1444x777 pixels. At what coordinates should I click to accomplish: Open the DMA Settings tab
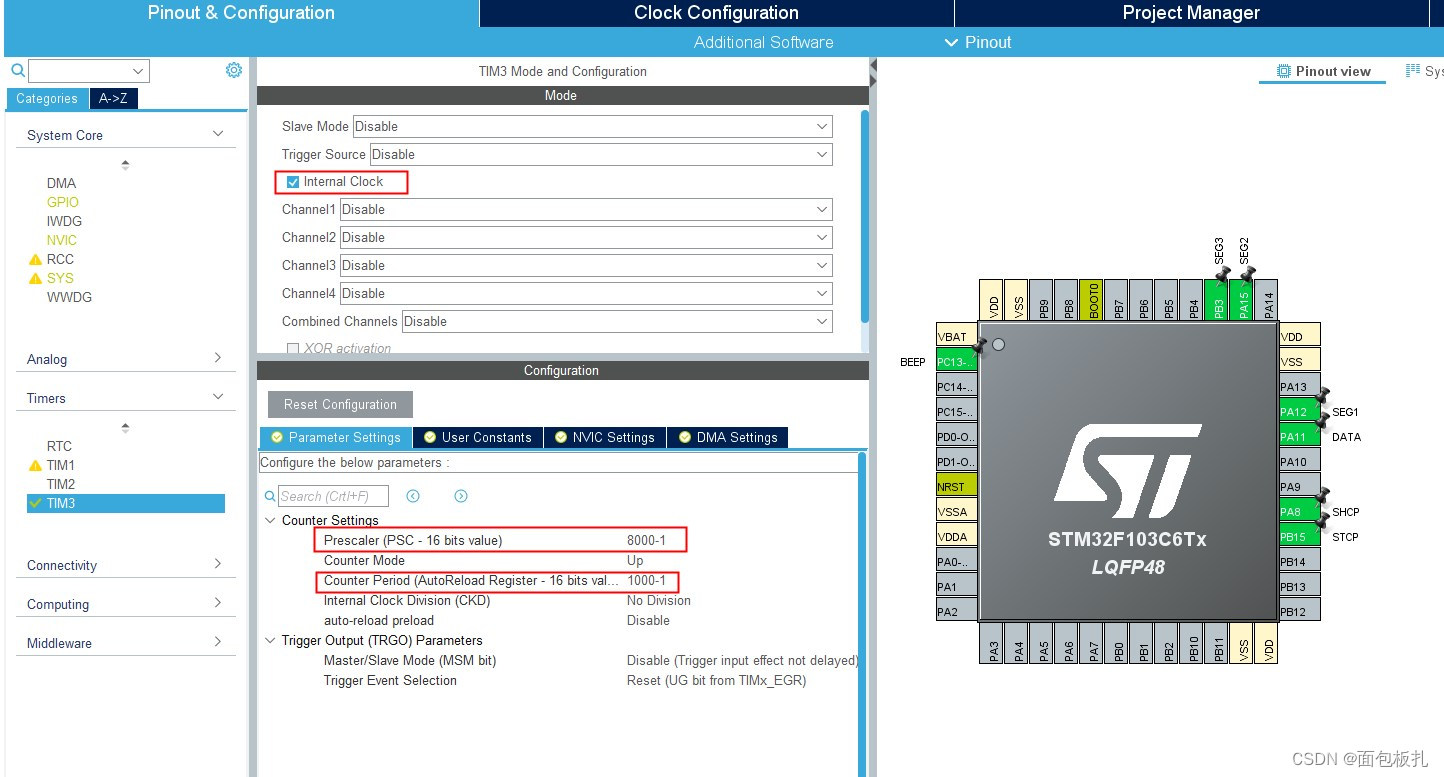pyautogui.click(x=728, y=437)
